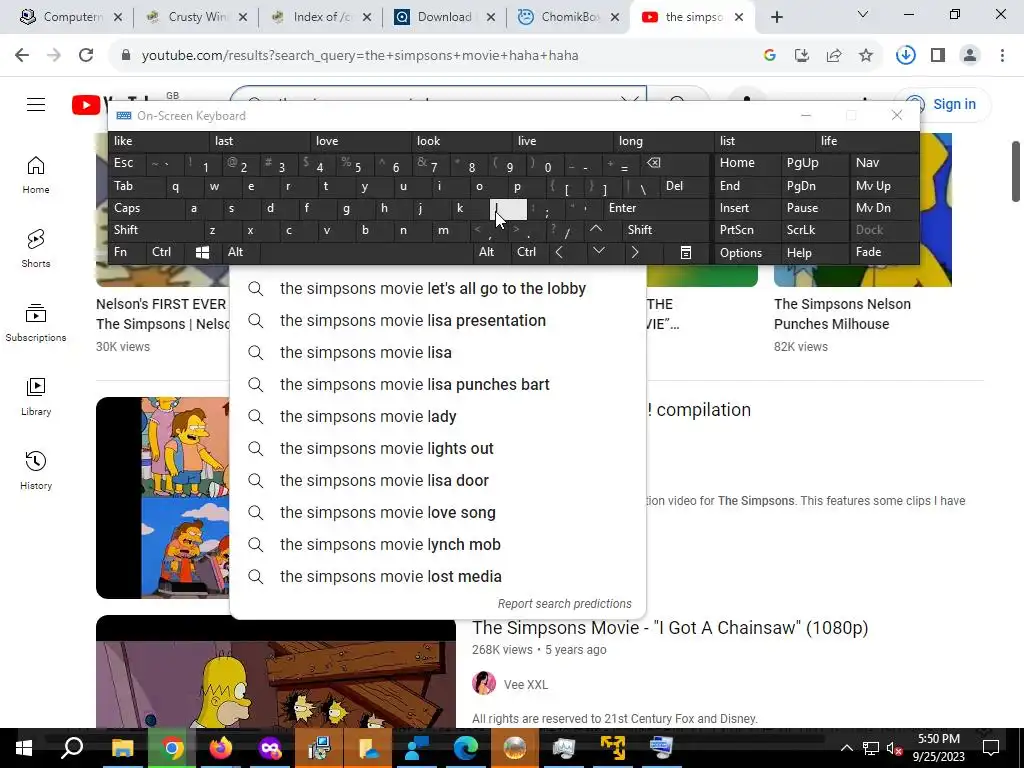This screenshot has width=1024, height=768.
Task: Click Windows logo key on On-Screen Keyboard
Action: (x=202, y=253)
